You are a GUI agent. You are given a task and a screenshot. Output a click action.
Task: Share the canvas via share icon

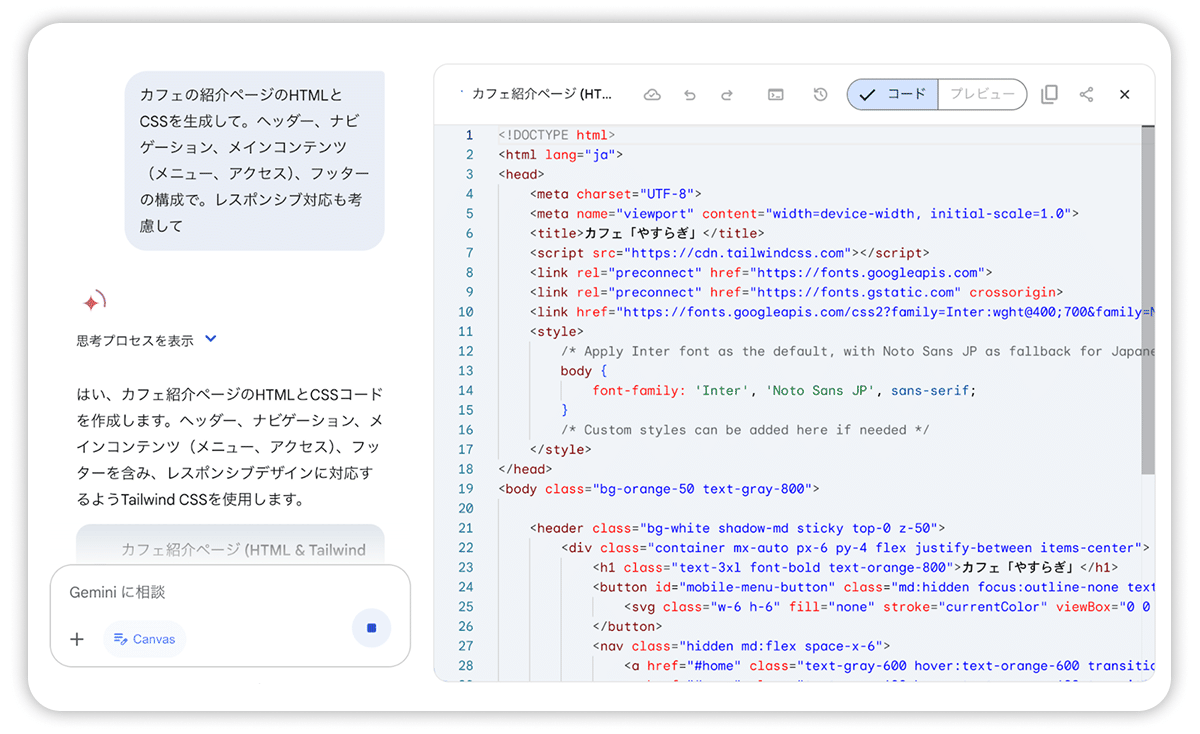[1086, 94]
